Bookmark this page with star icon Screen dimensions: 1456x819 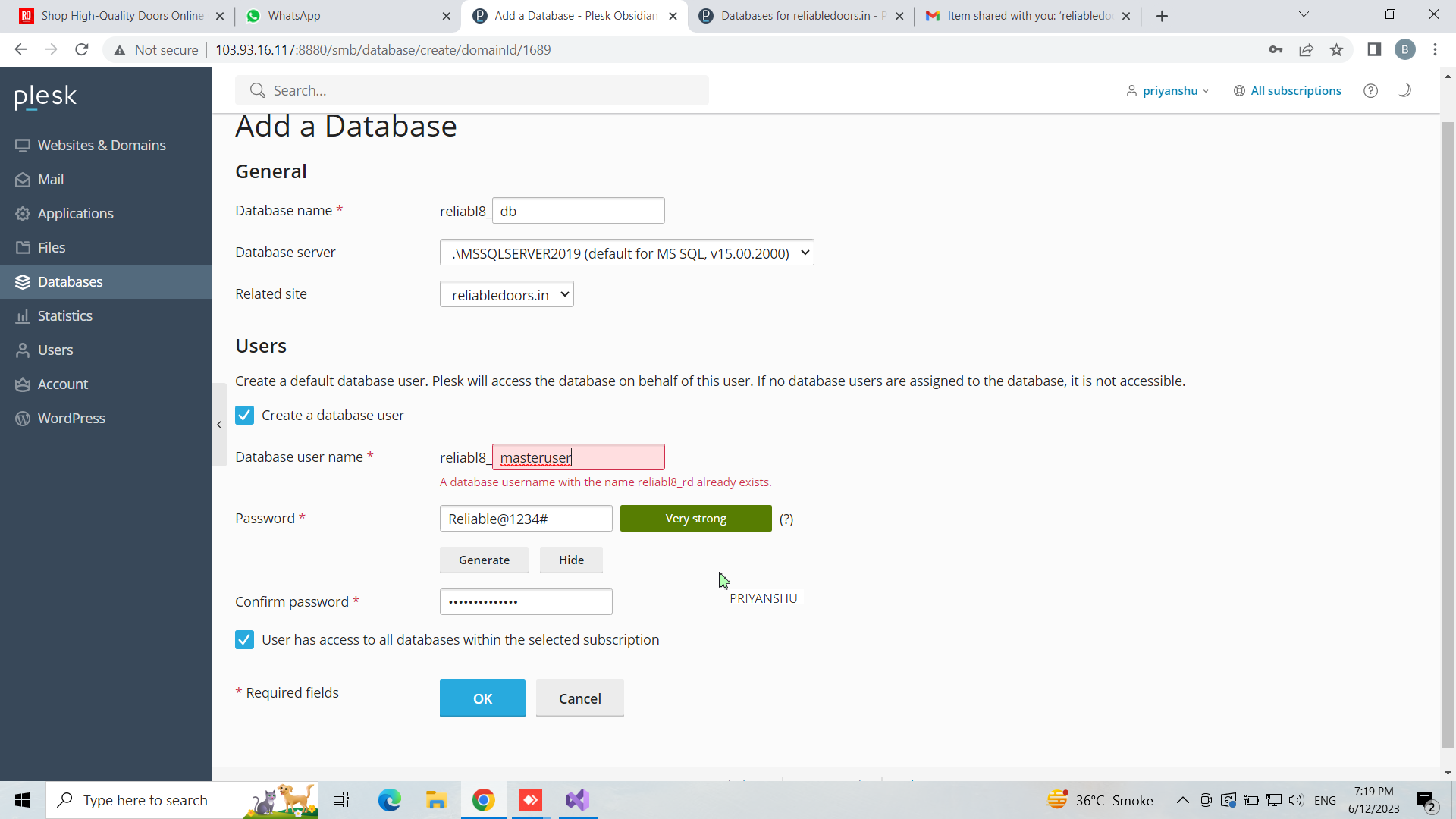tap(1336, 50)
